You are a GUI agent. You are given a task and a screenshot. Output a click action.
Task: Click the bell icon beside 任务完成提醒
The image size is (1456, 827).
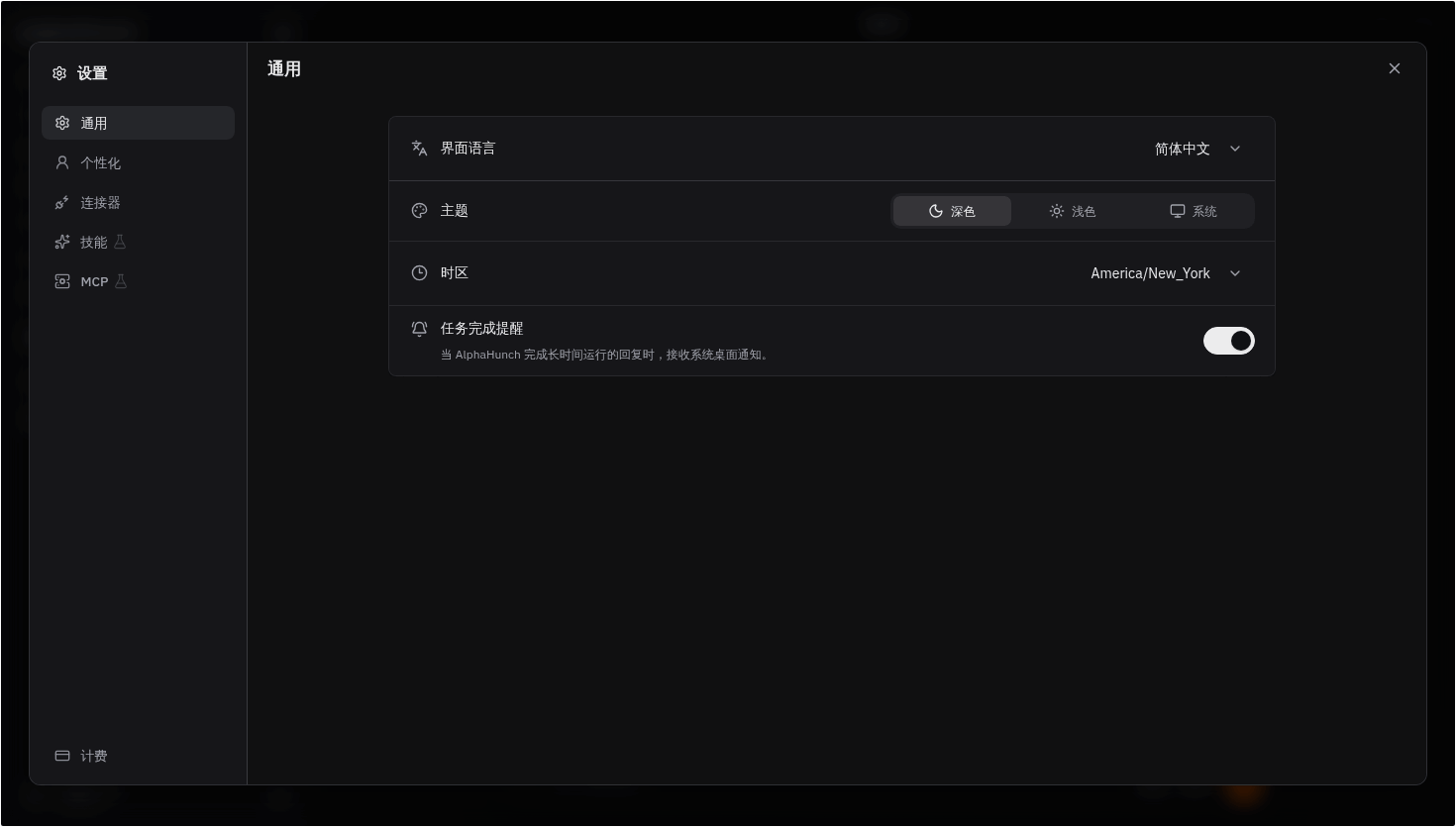point(419,329)
